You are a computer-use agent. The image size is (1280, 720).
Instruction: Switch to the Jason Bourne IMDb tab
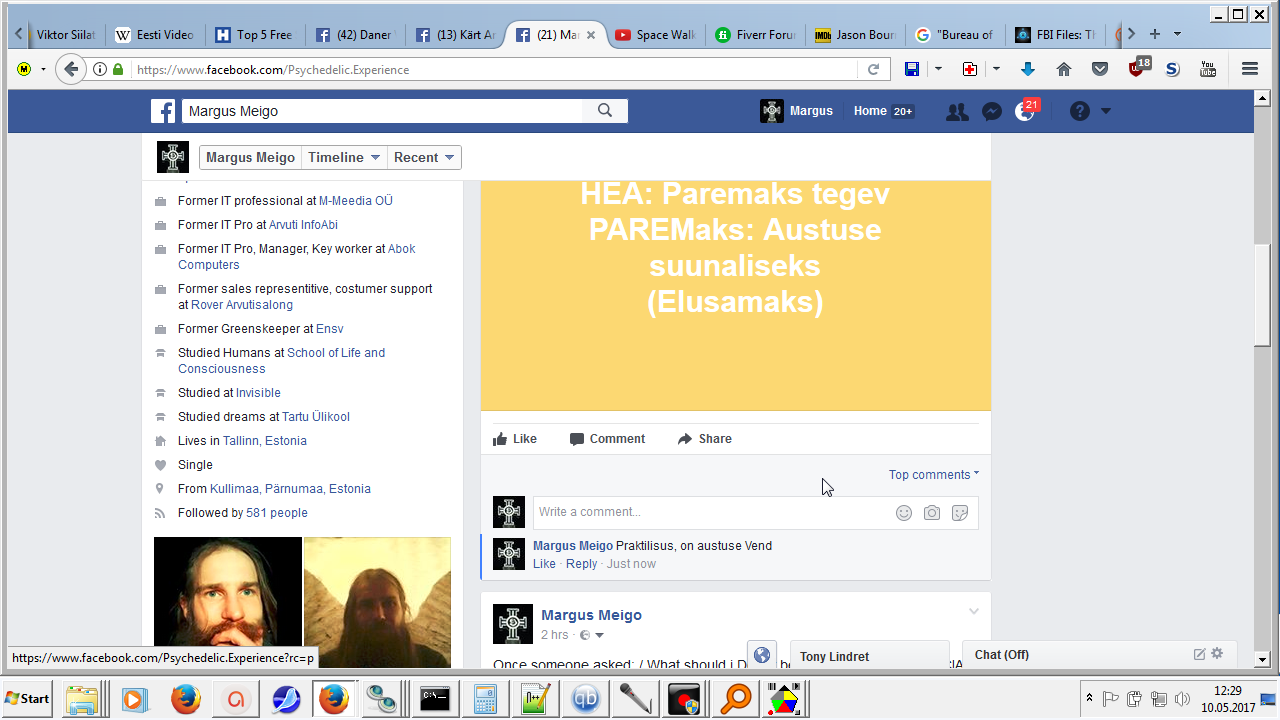tap(855, 34)
